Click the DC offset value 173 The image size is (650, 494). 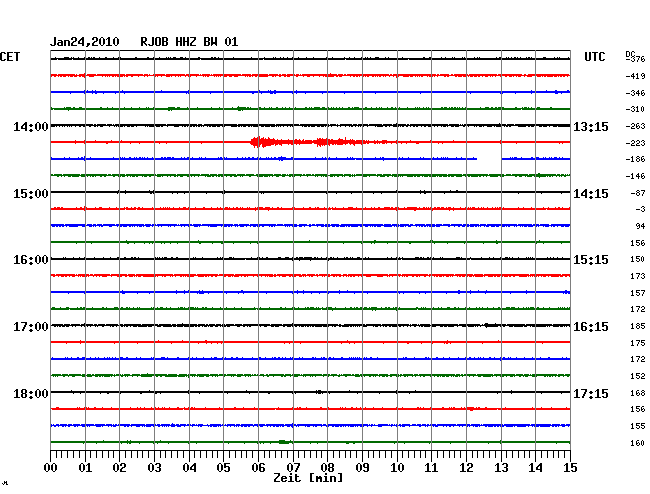coord(638,276)
